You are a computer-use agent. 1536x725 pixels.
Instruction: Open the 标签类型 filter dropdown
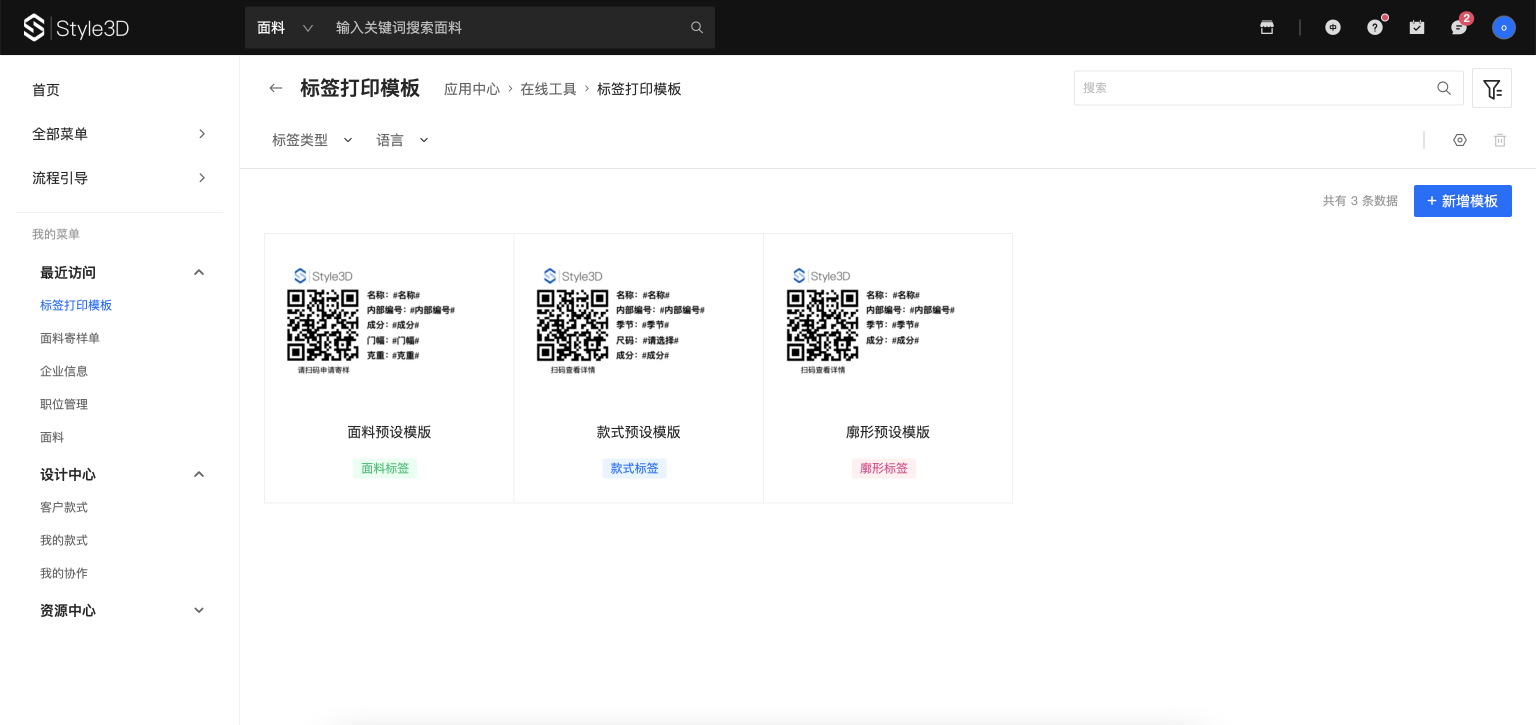pos(312,140)
